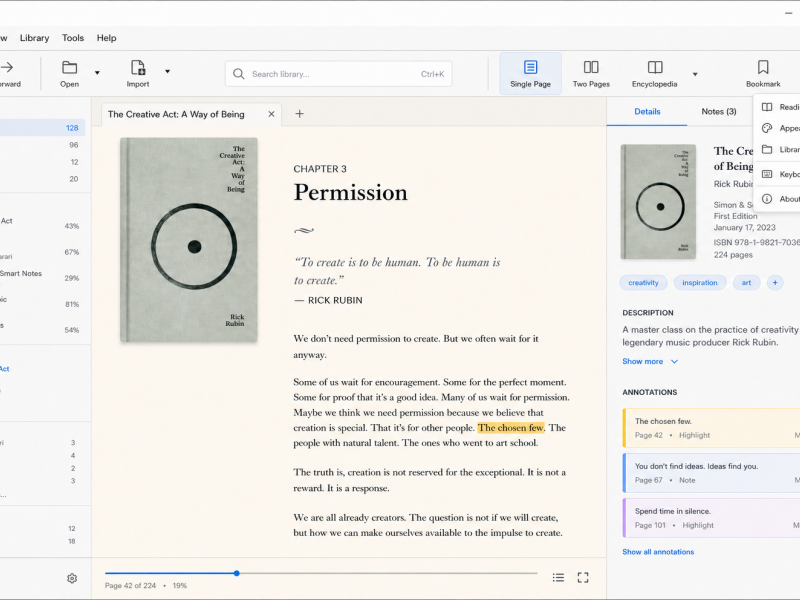Click the Forward arrow icon
This screenshot has height=600, width=800.
(x=7, y=67)
